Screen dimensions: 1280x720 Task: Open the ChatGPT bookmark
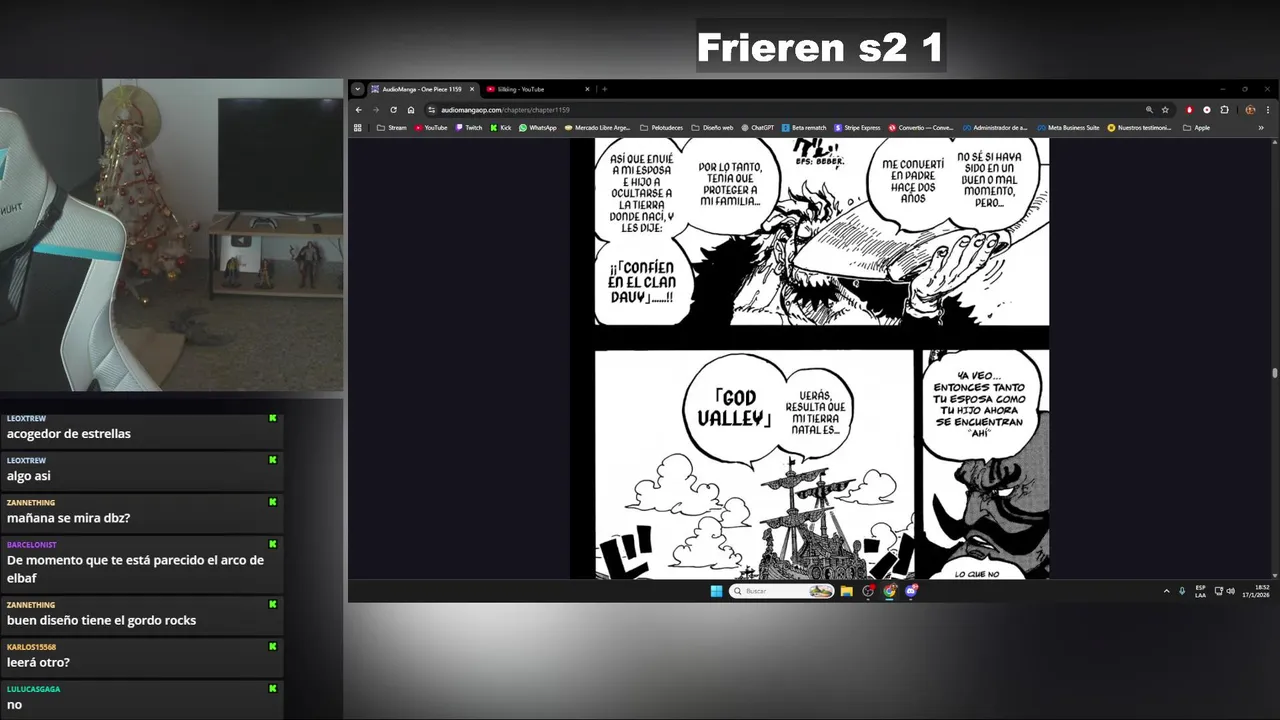pyautogui.click(x=757, y=128)
